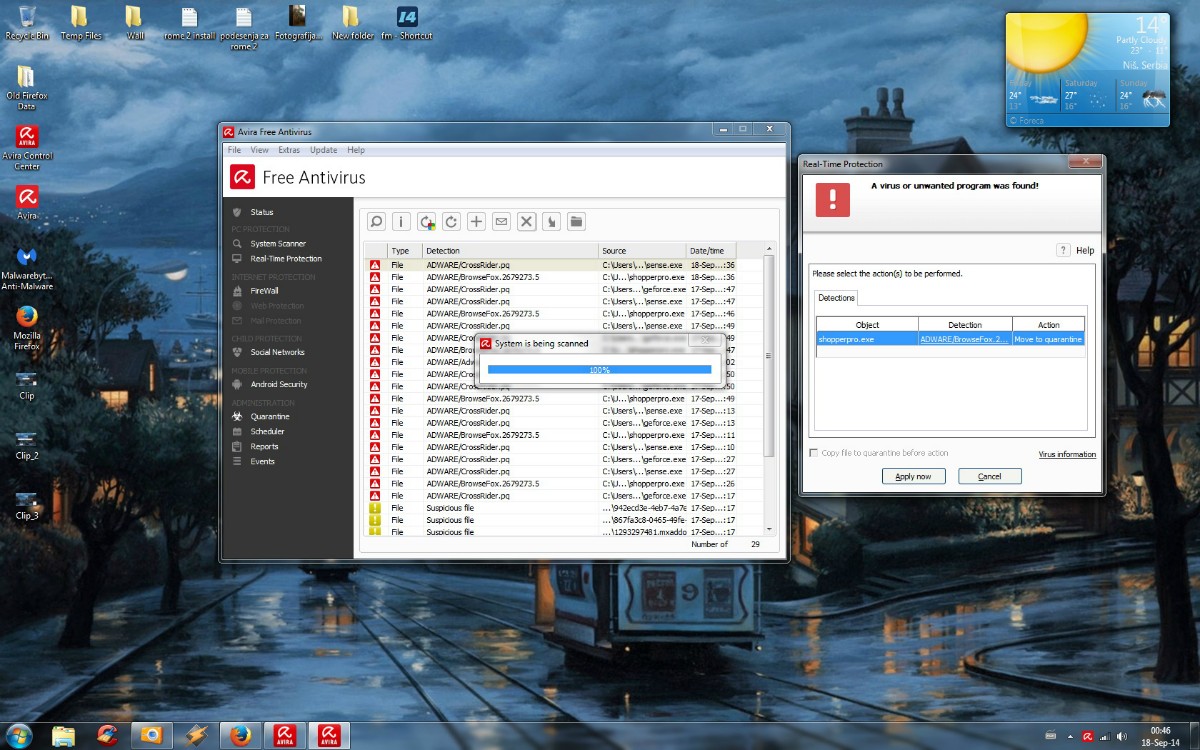
Task: Toggle 'Copy file to quarantine before action' checkbox
Action: (814, 453)
